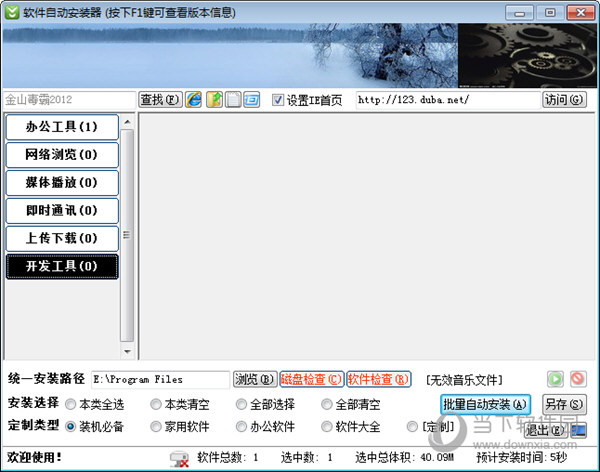Click the category list scroll down arrow
The width and height of the screenshot is (600, 472).
[127, 351]
